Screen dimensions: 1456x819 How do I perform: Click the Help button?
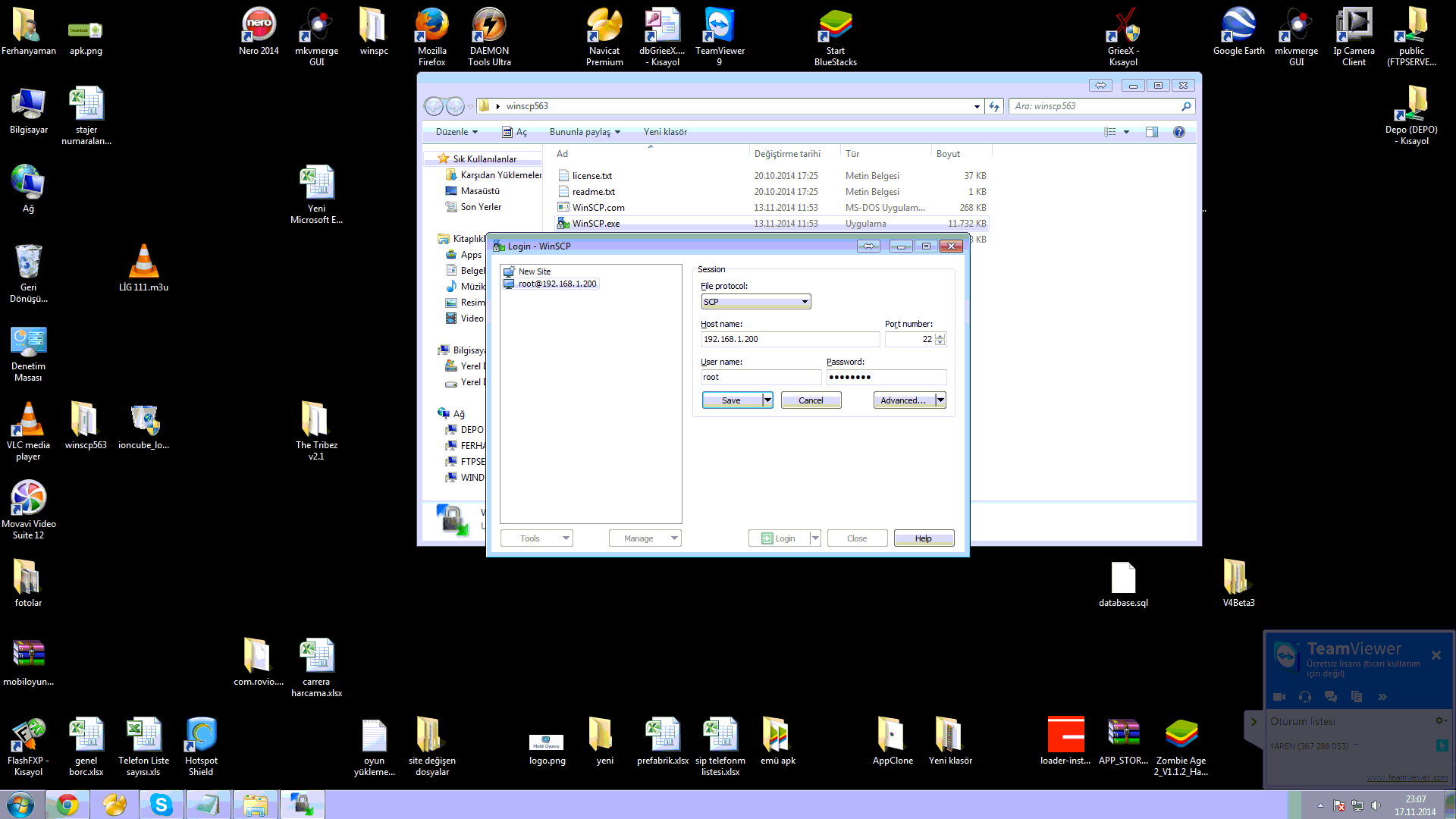[x=923, y=538]
